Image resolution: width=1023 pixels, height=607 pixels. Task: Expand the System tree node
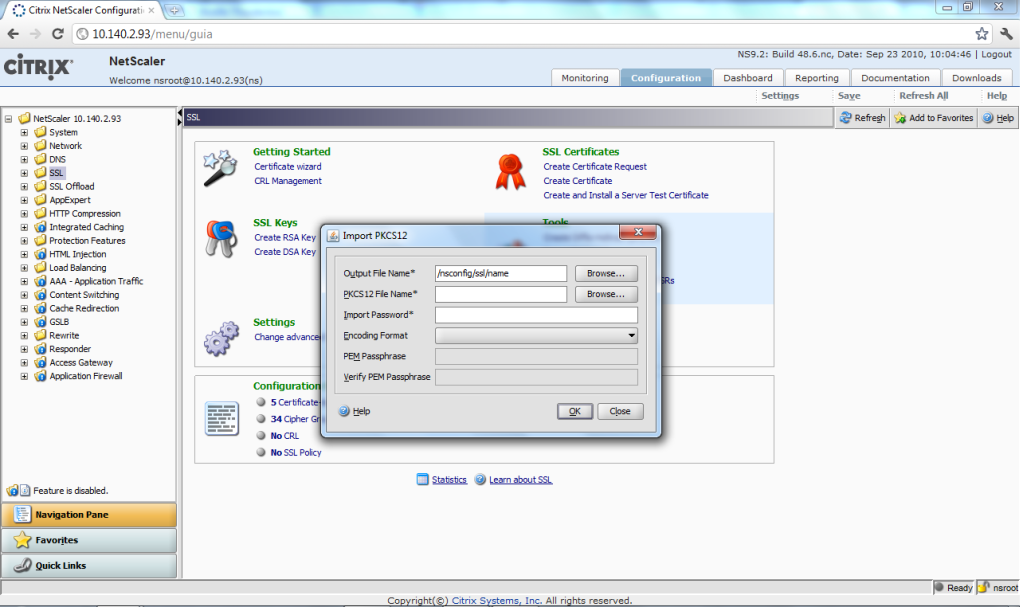[24, 132]
